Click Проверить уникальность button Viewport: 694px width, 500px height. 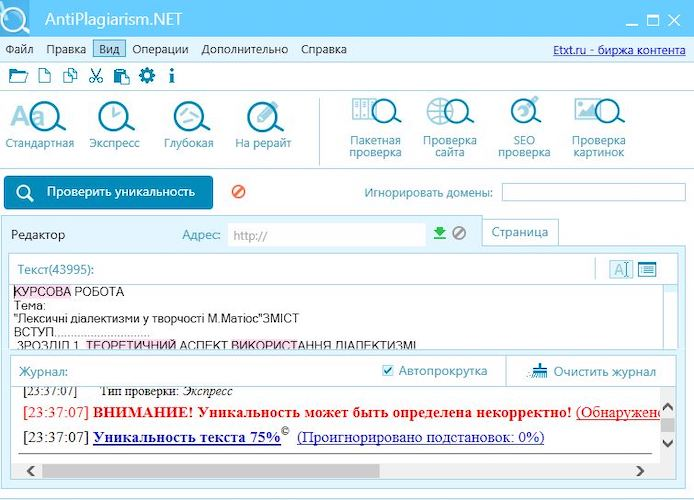(108, 192)
